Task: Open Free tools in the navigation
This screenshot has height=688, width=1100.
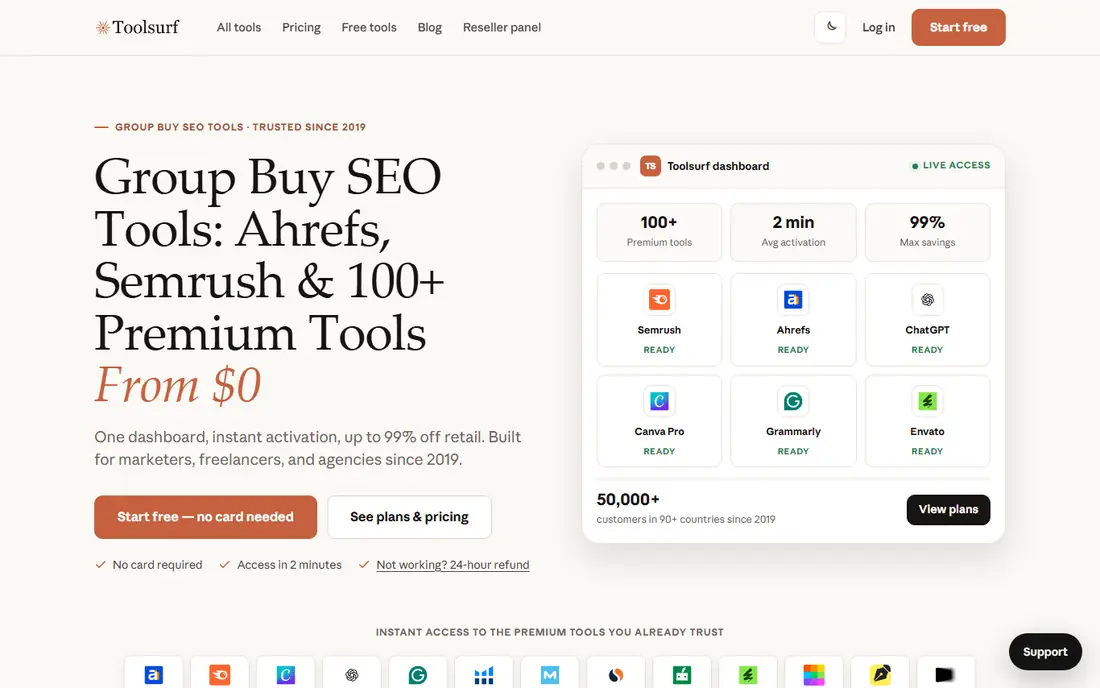Action: click(x=369, y=27)
